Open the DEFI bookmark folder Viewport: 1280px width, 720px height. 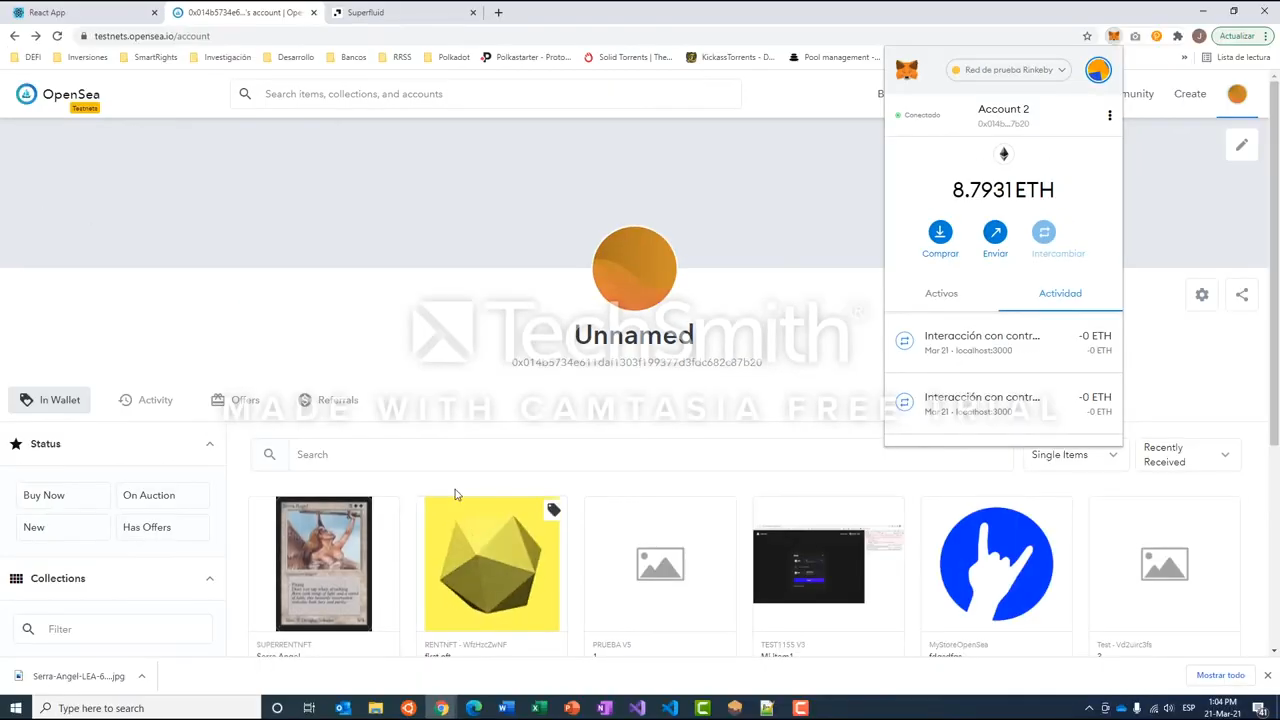26,57
